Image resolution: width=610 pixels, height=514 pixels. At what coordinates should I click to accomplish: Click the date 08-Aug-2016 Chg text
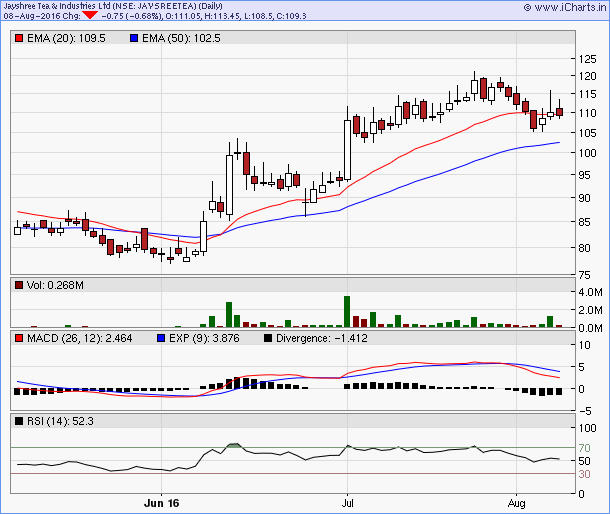coord(42,16)
